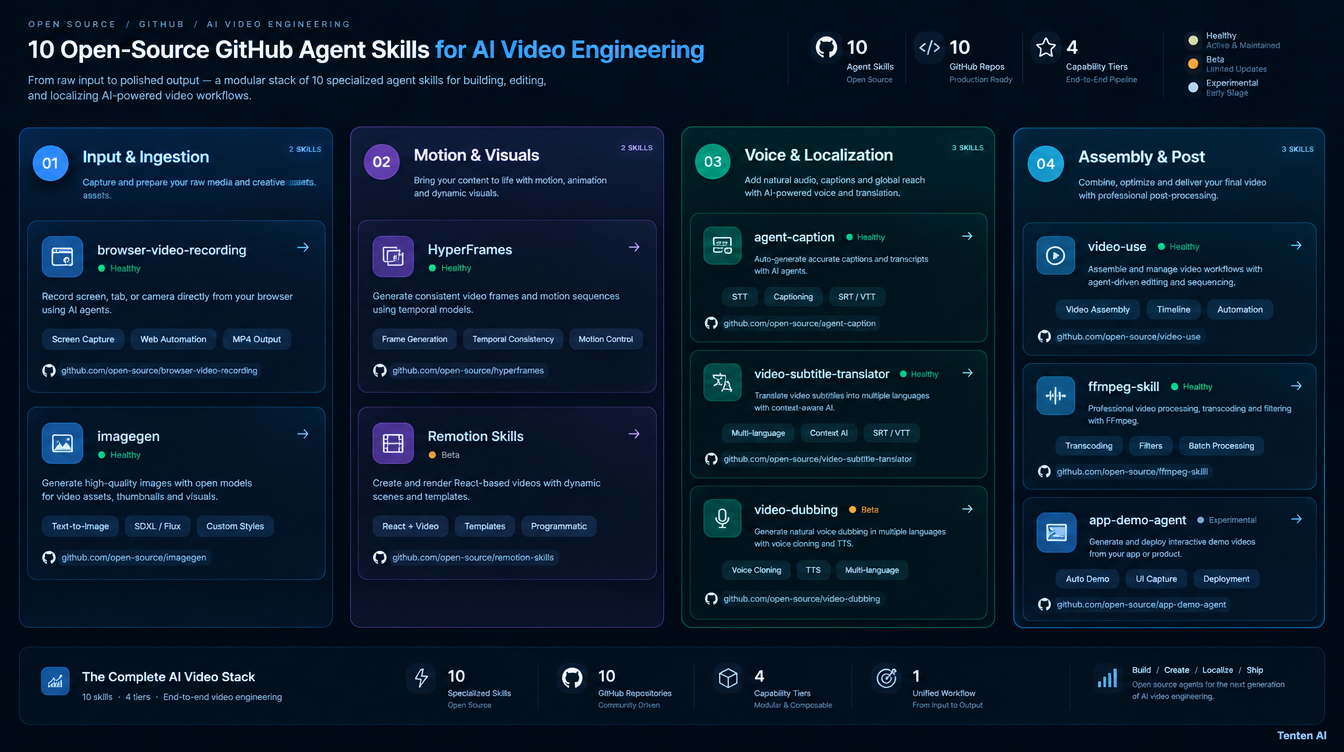The width and height of the screenshot is (1344, 752).
Task: Click the code brackets icon for GitHub Repos
Action: (929, 47)
